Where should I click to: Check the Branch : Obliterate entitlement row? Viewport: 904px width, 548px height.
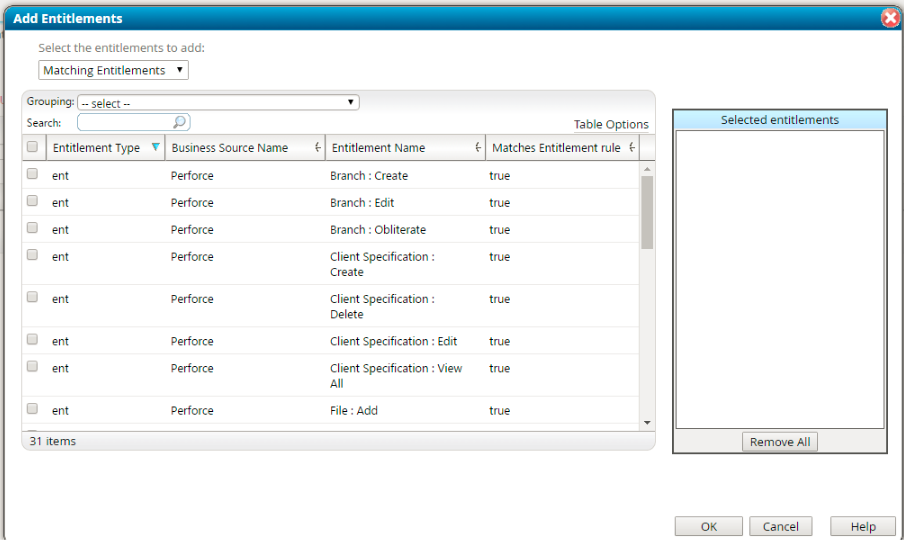click(x=32, y=228)
